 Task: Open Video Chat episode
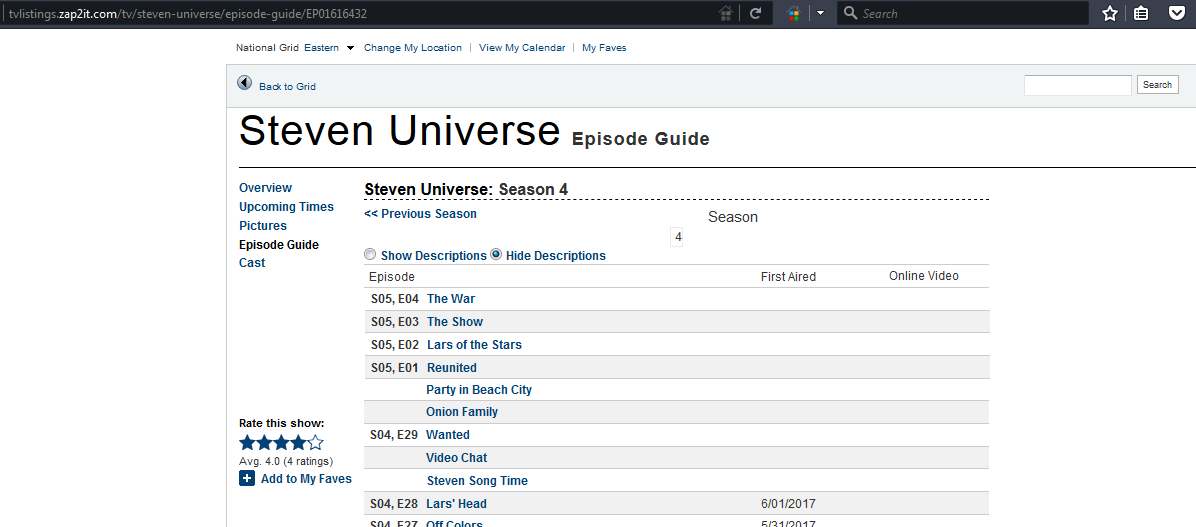pyautogui.click(x=457, y=458)
